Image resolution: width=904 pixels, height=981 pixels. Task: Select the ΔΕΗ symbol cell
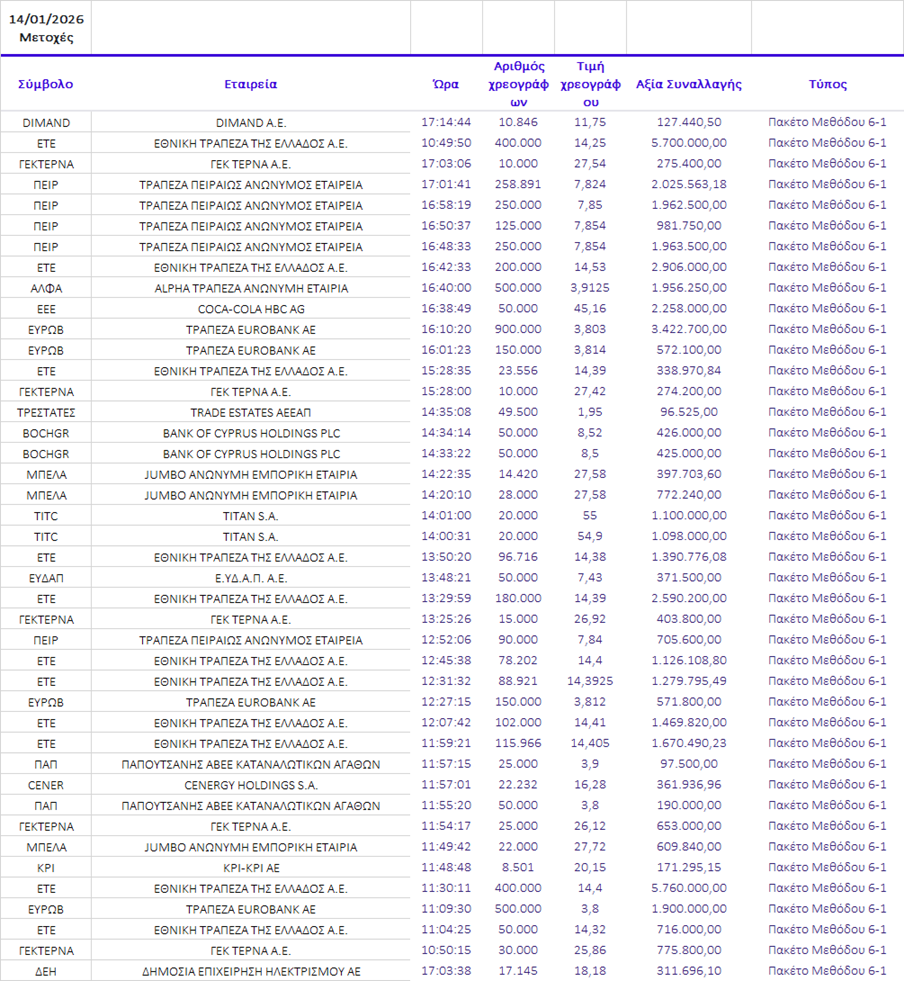46,972
